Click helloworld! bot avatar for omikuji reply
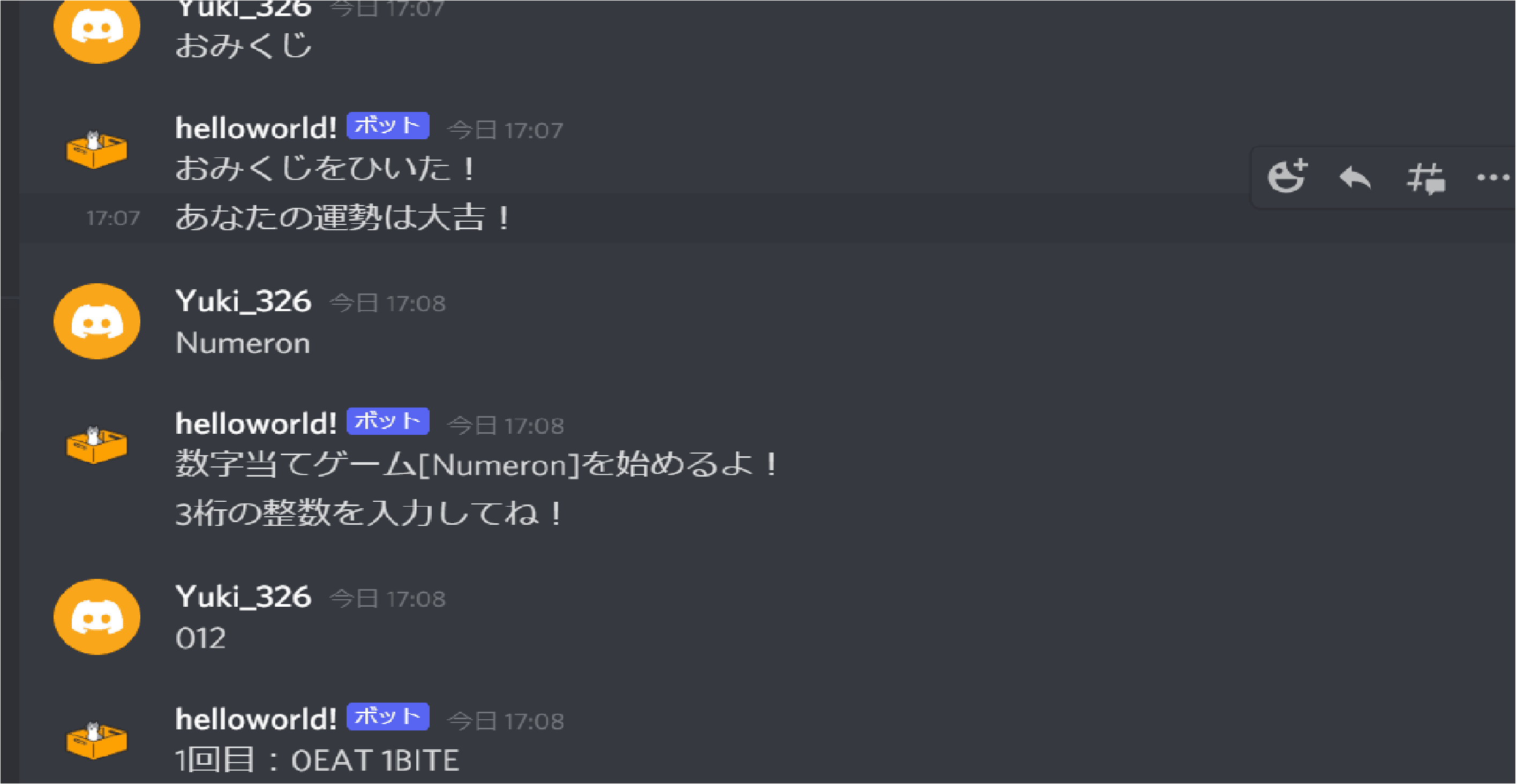 [96, 149]
